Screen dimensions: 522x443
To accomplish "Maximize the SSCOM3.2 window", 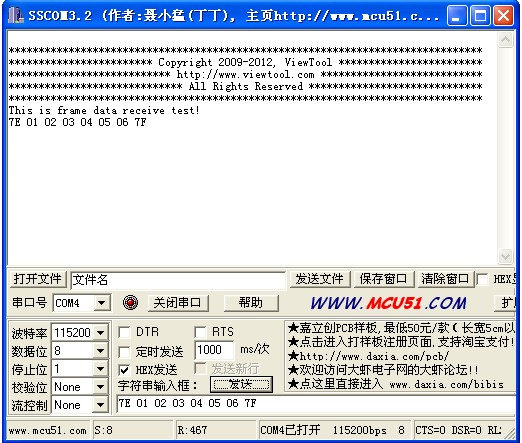I will pyautogui.click(x=480, y=15).
